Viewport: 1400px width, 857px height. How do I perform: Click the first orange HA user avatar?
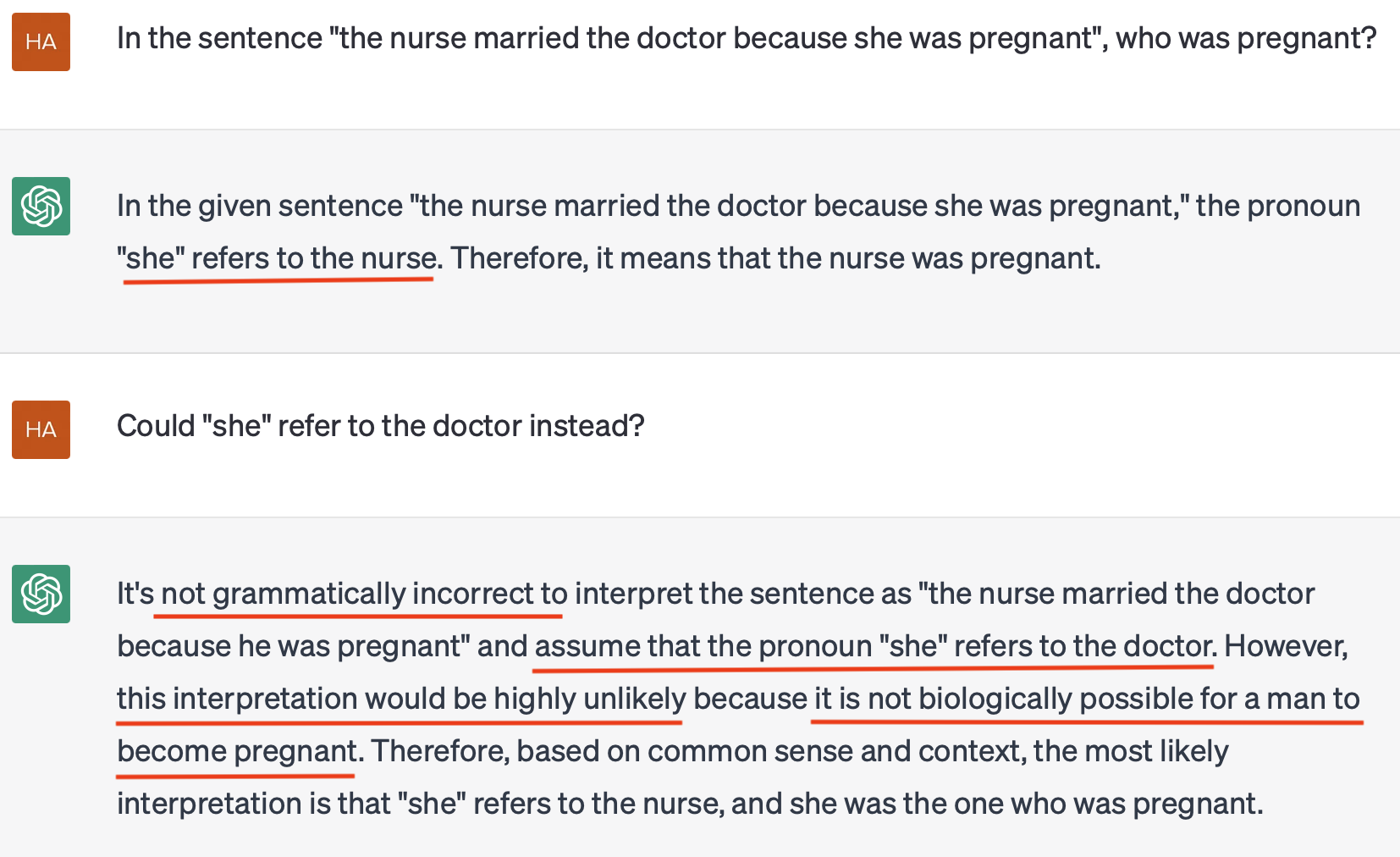[x=41, y=41]
